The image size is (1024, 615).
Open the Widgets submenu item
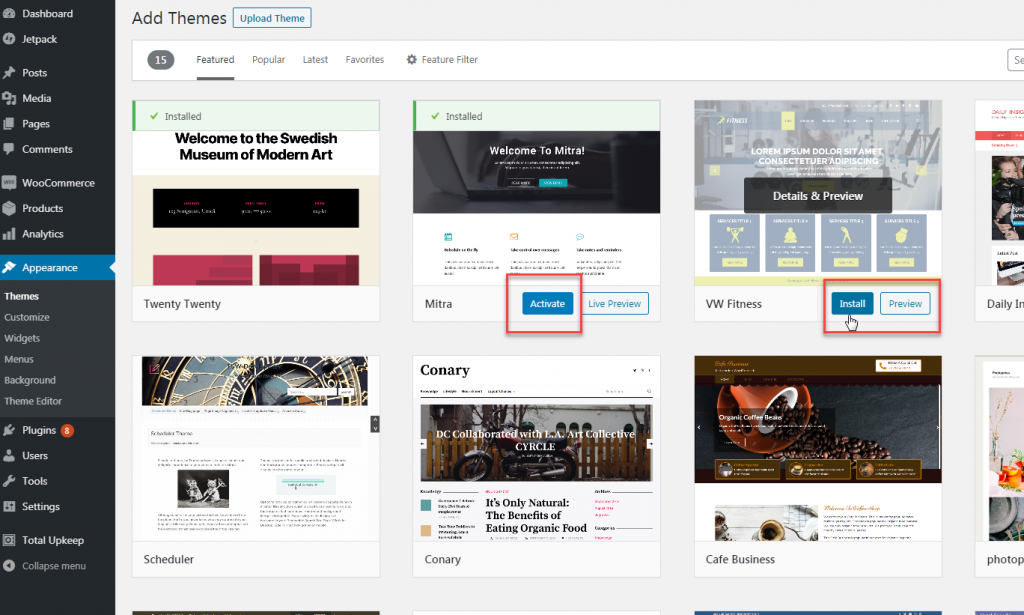[22, 338]
